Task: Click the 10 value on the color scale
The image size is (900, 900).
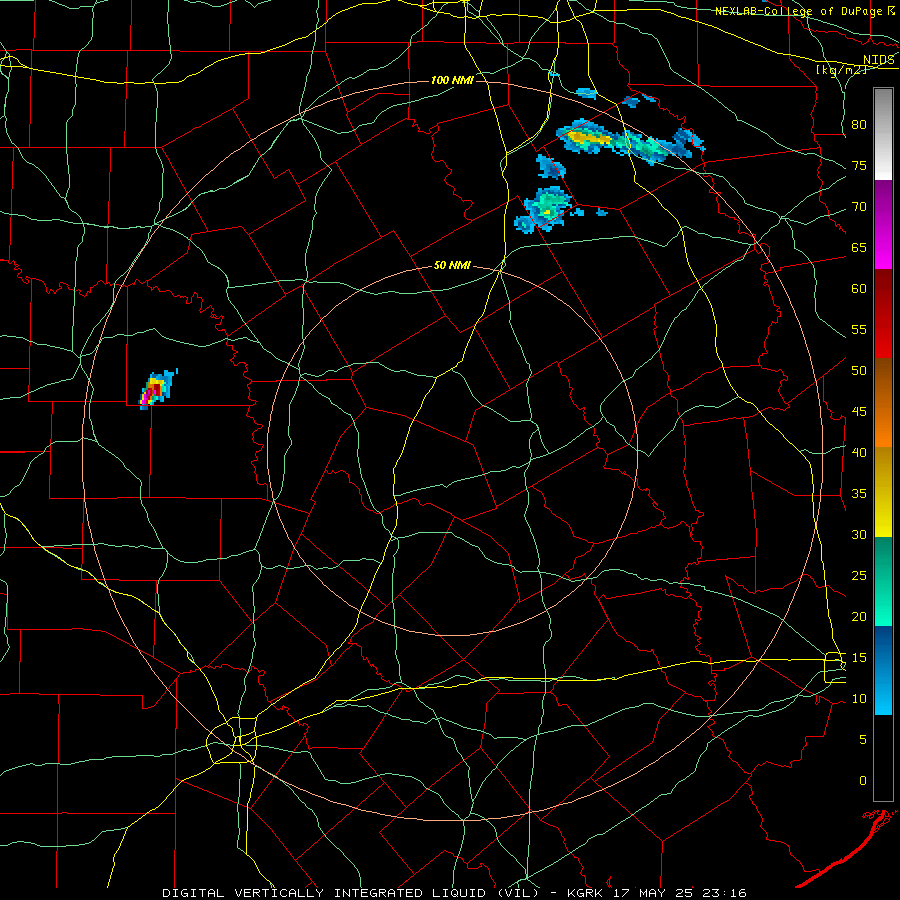Action: [859, 699]
